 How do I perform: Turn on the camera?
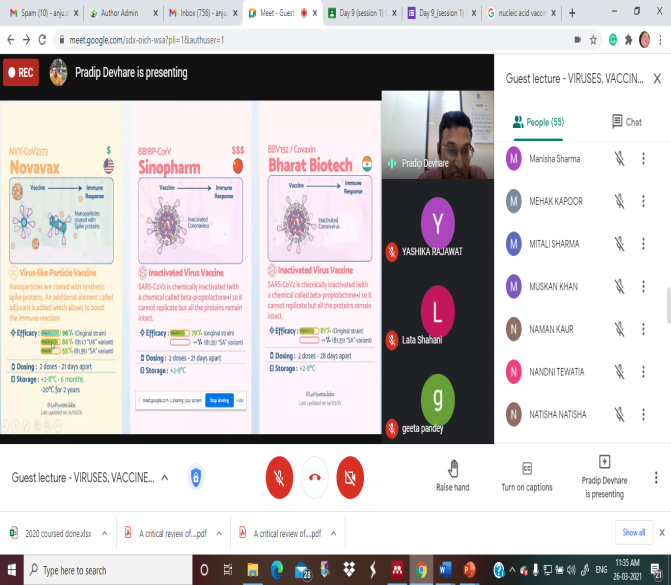click(x=350, y=477)
